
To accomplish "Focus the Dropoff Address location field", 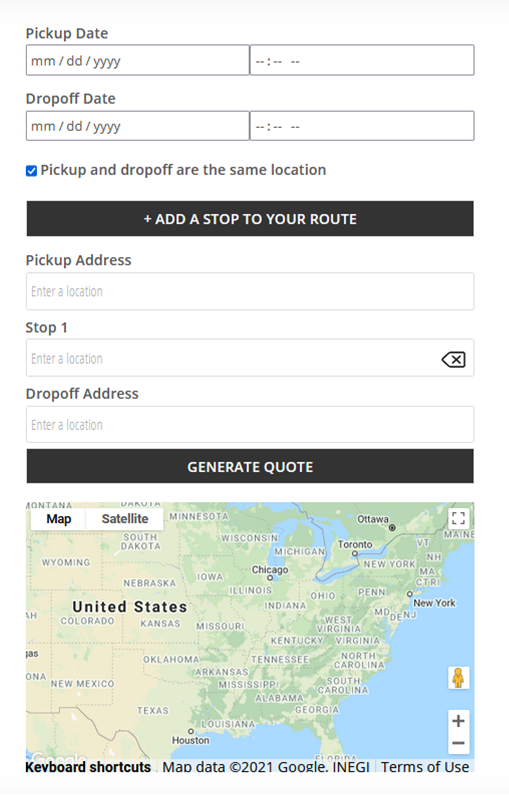I will 250,424.
